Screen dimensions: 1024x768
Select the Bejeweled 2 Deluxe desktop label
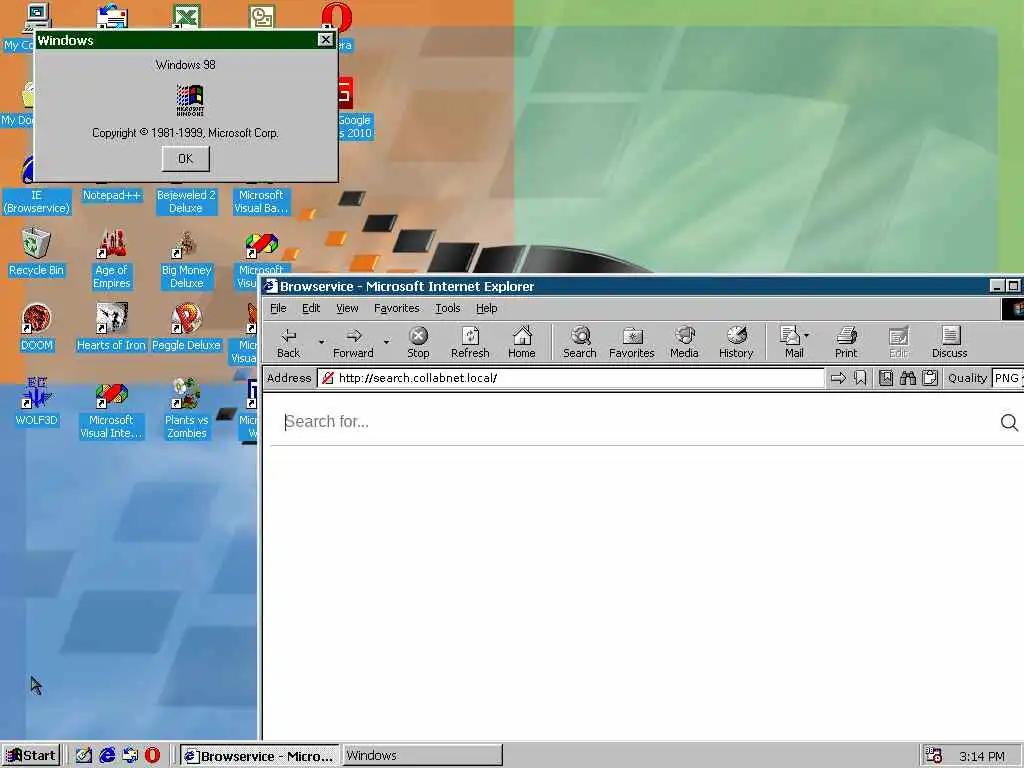(x=186, y=202)
